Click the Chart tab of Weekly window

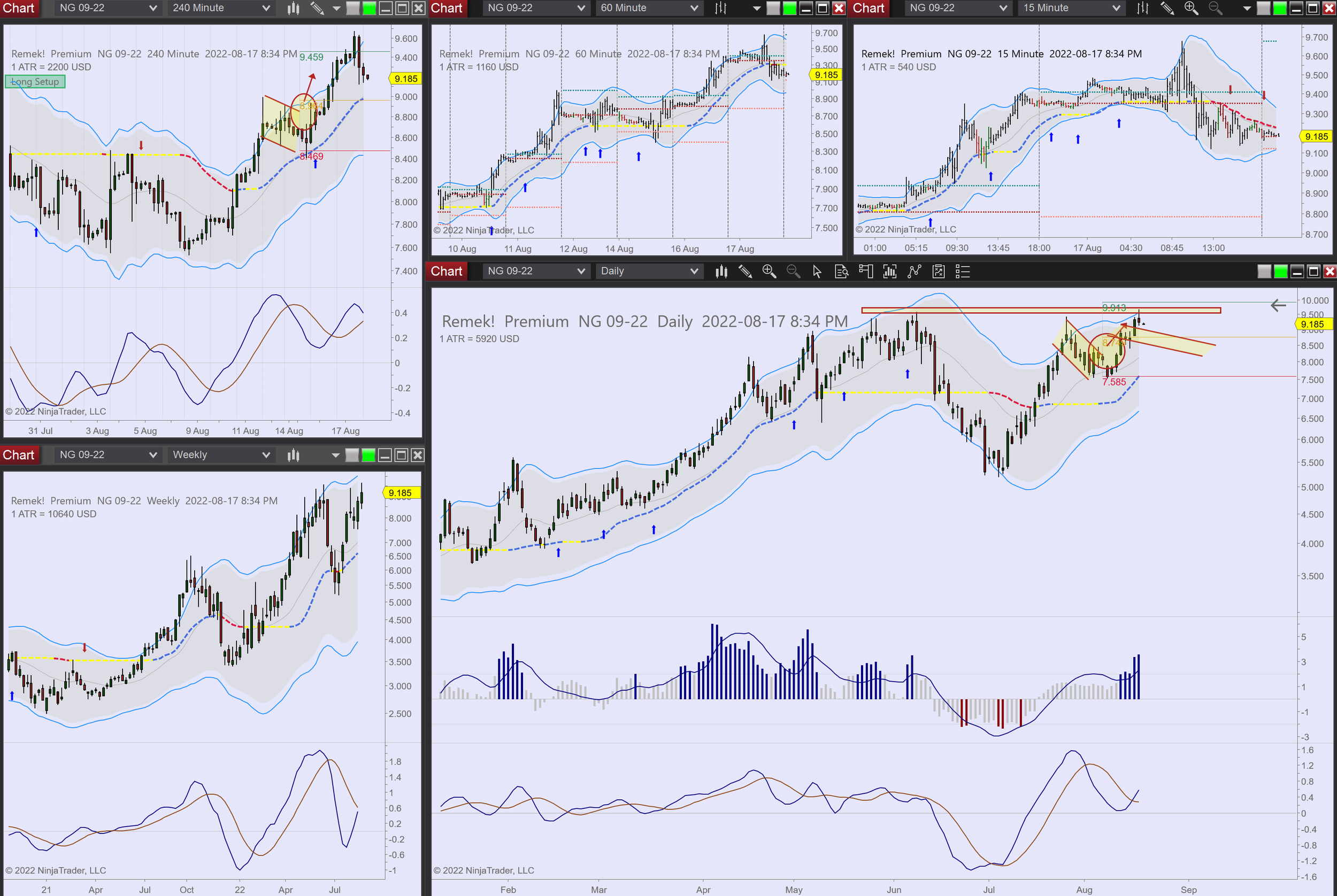coord(19,455)
